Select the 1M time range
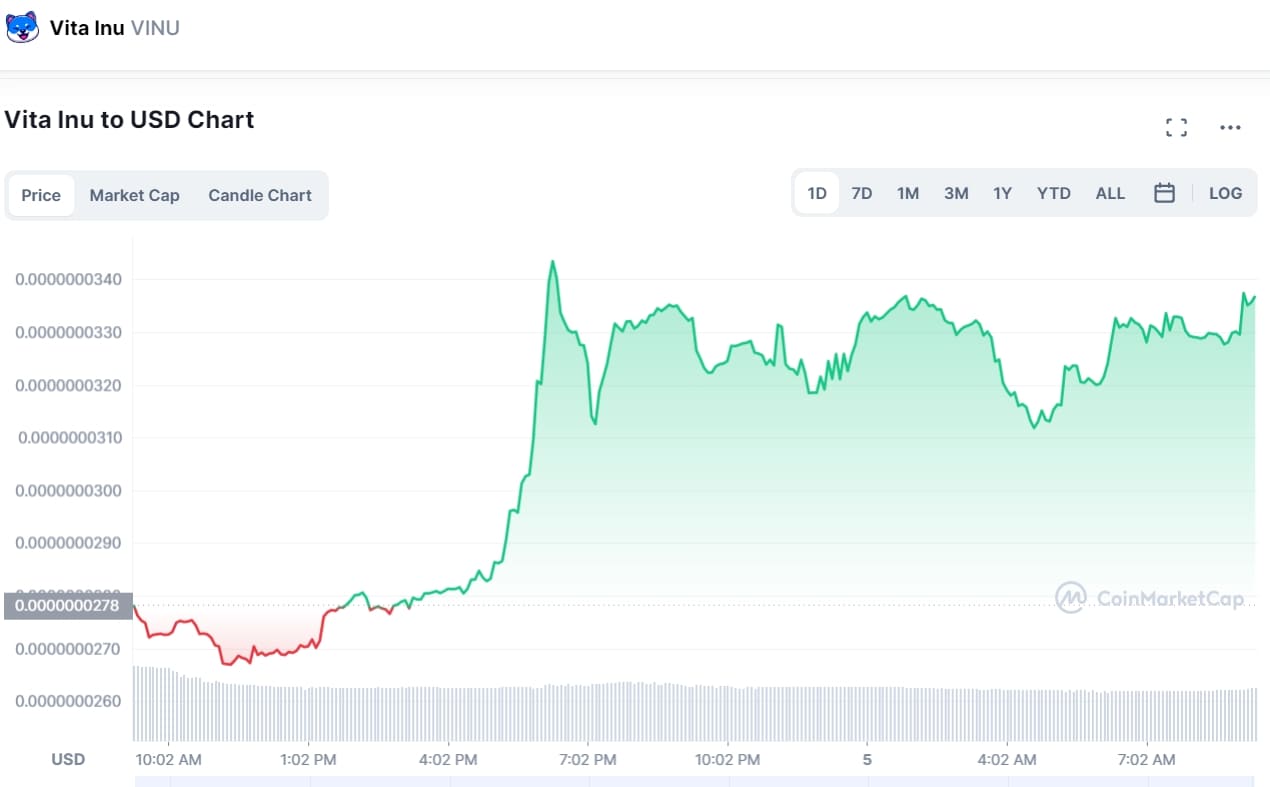Screen dimensions: 1270x787 pos(908,193)
